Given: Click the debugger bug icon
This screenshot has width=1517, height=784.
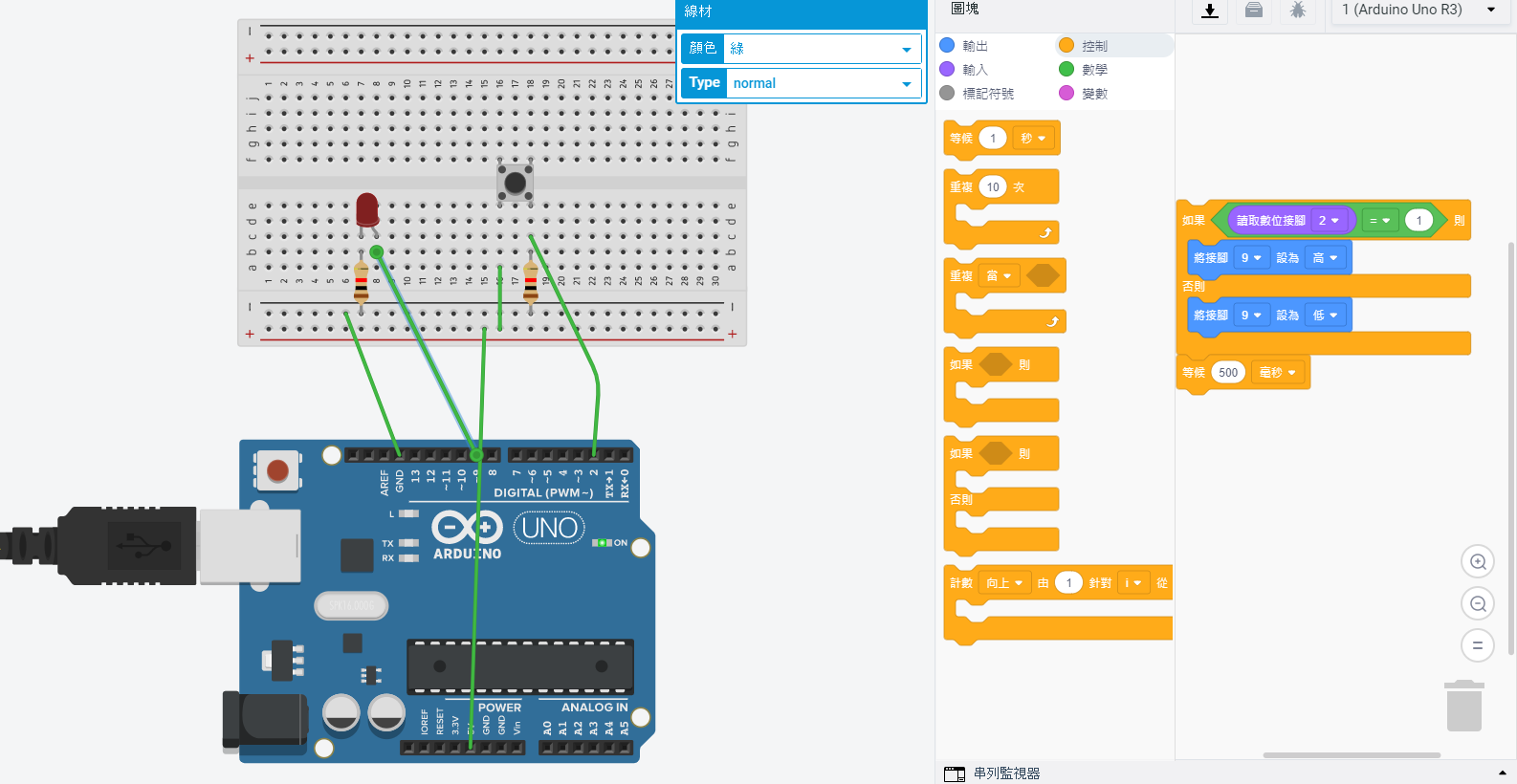Looking at the screenshot, I should point(1298,11).
